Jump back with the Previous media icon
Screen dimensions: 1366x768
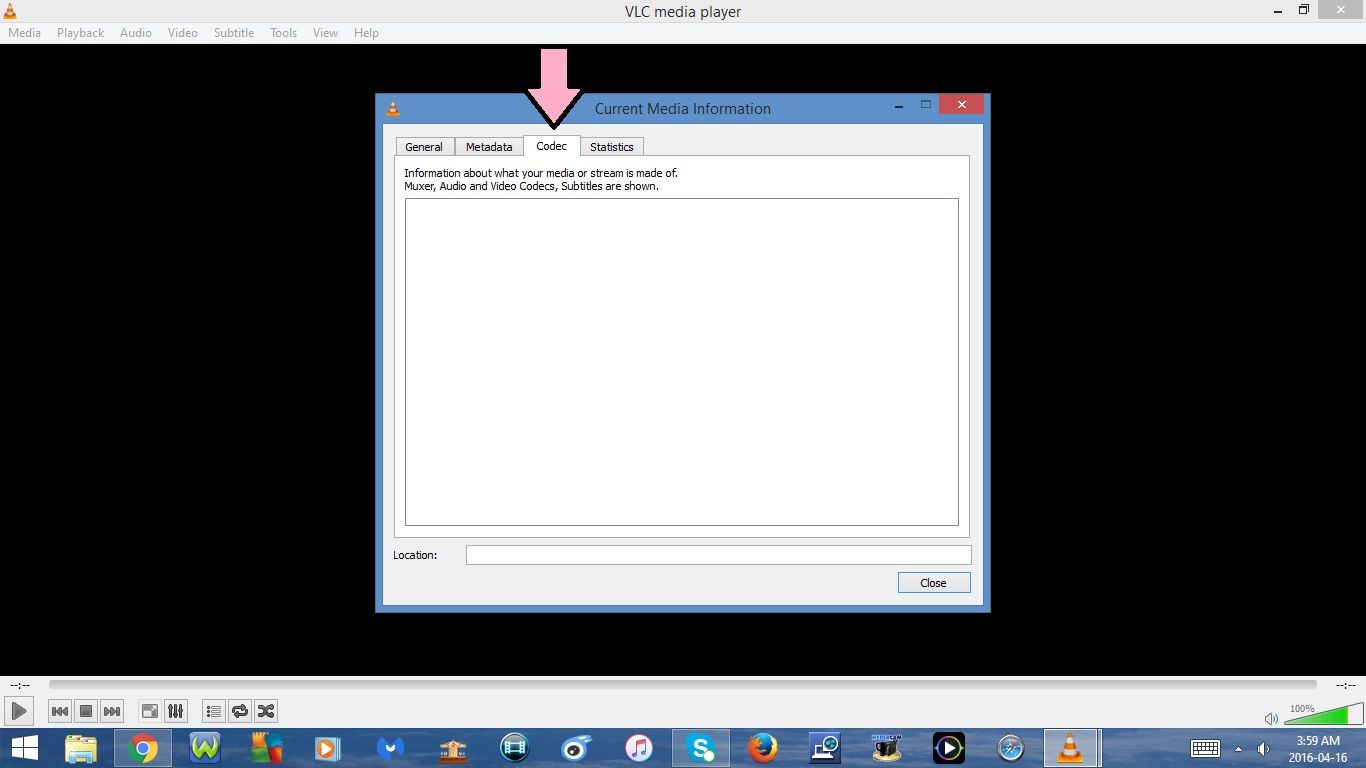pyautogui.click(x=59, y=710)
